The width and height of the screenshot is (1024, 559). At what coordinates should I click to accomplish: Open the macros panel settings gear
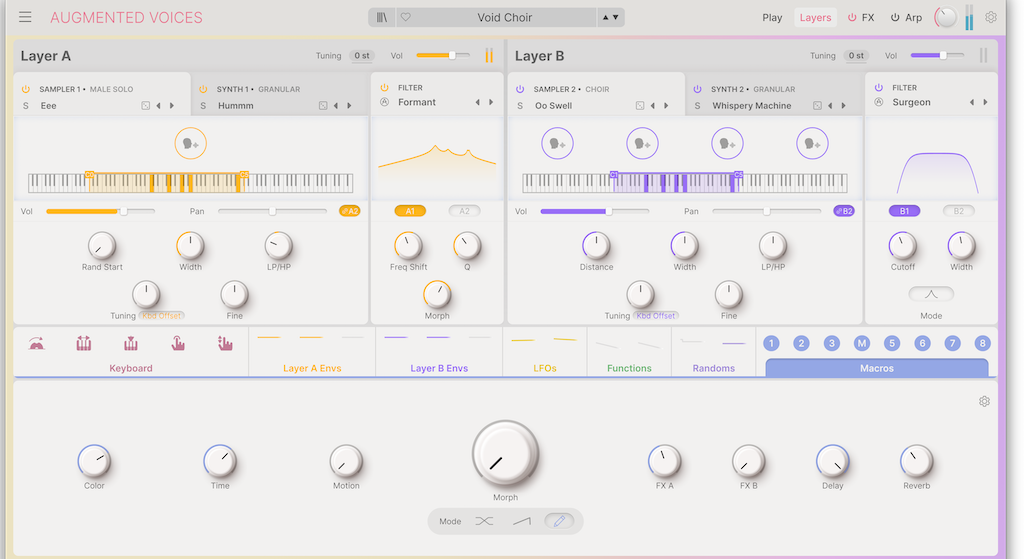tap(984, 402)
